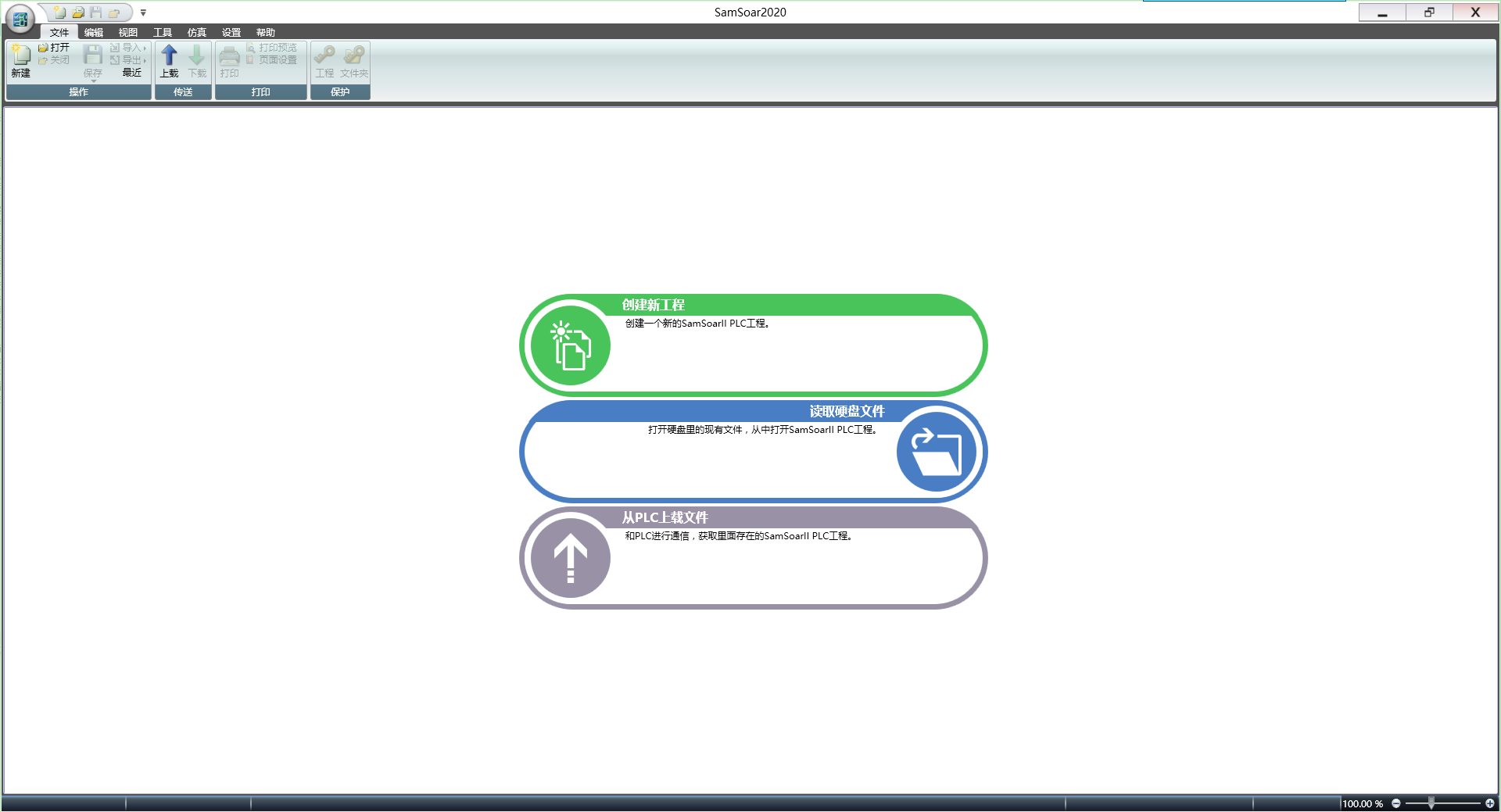
Task: Open the 帮助 ribbon tab
Action: (x=266, y=32)
